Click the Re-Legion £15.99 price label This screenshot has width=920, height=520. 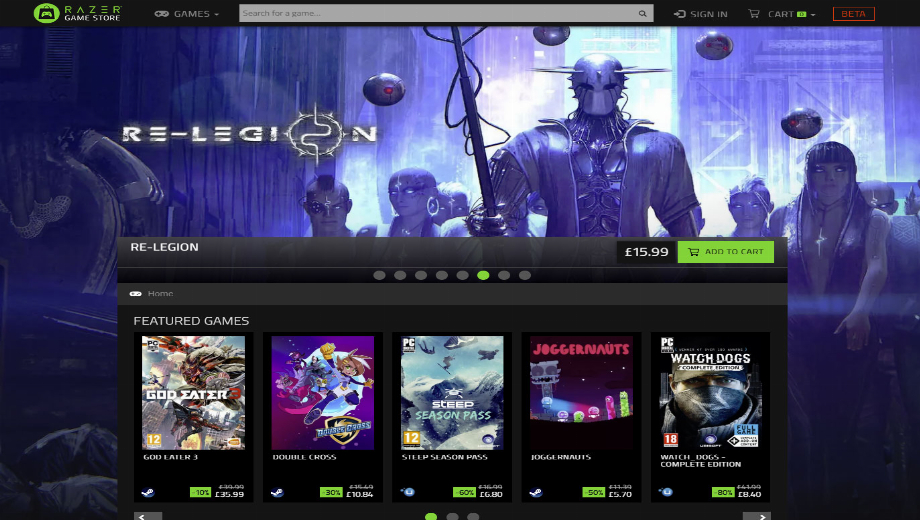(x=646, y=252)
